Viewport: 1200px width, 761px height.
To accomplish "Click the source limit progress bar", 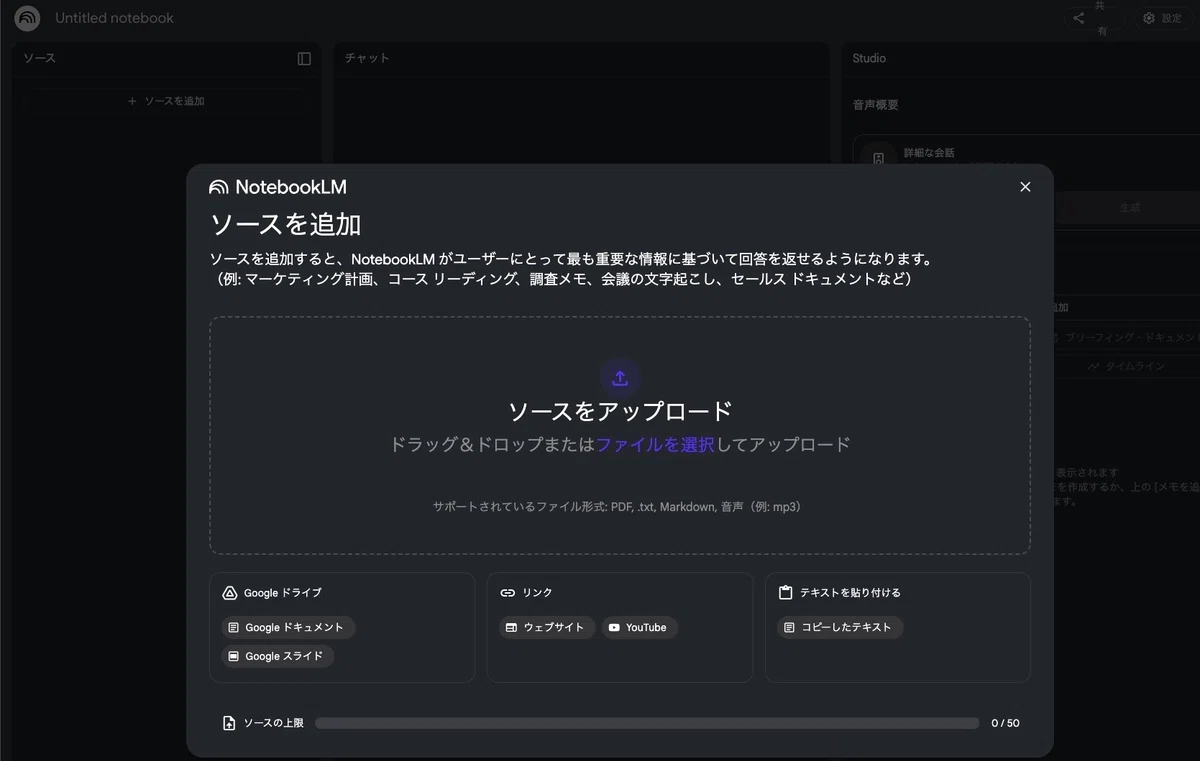I will click(647, 723).
